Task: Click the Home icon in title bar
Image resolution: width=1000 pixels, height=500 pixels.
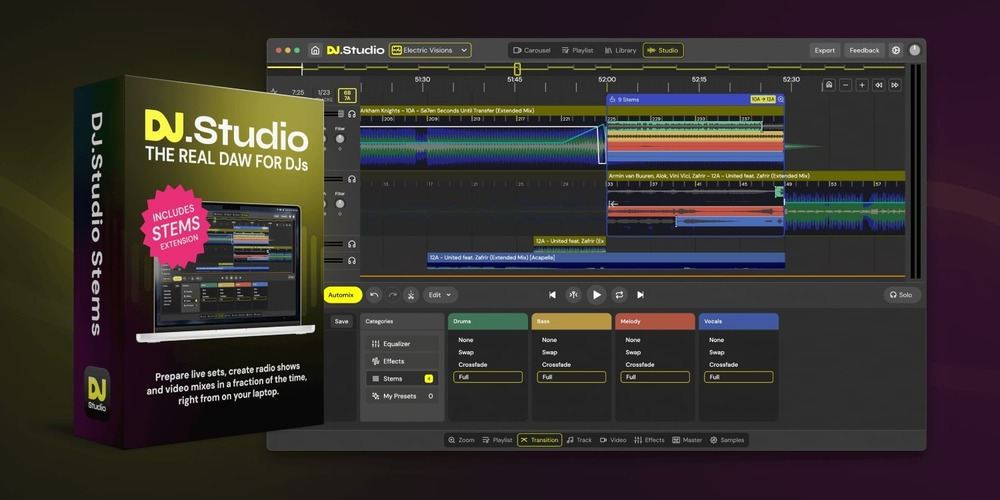Action: coord(315,50)
